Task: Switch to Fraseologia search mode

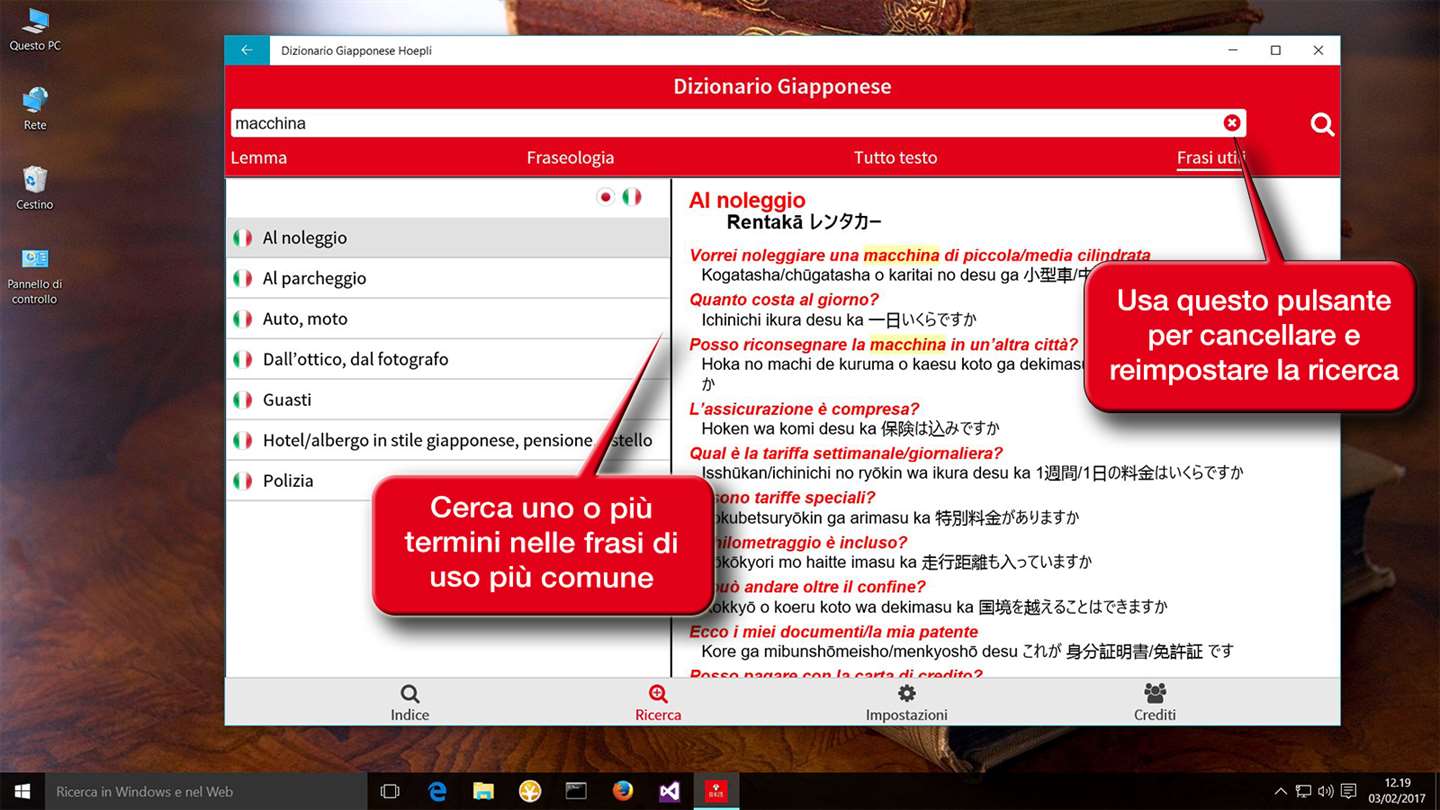Action: [570, 157]
